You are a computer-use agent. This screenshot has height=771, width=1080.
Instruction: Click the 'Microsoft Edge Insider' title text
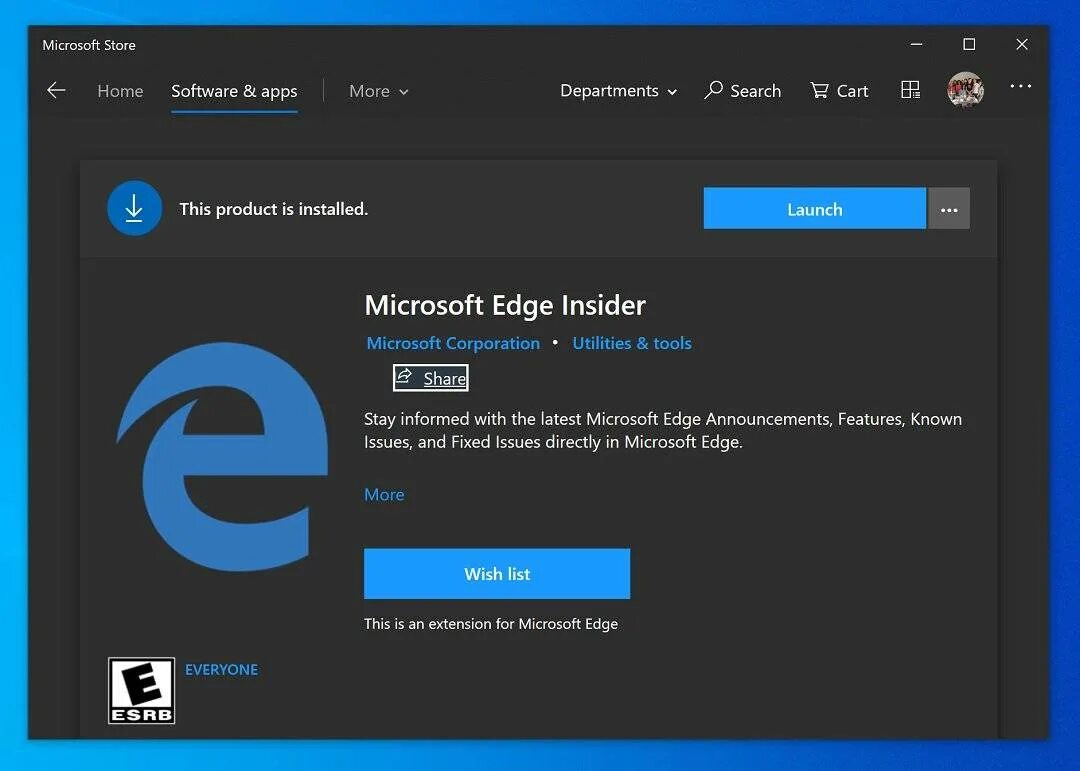pyautogui.click(x=505, y=305)
